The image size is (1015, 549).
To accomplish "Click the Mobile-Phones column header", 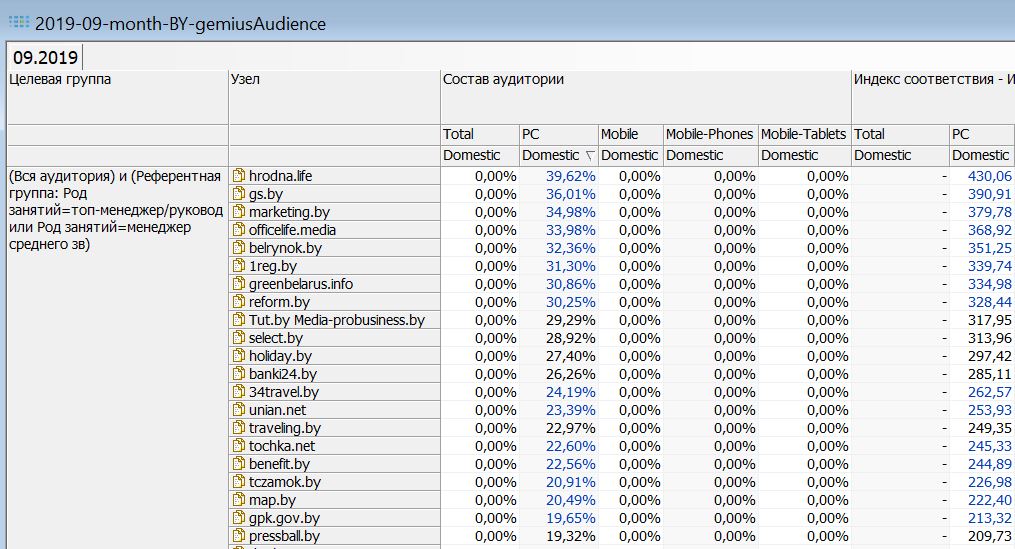I will click(x=709, y=134).
